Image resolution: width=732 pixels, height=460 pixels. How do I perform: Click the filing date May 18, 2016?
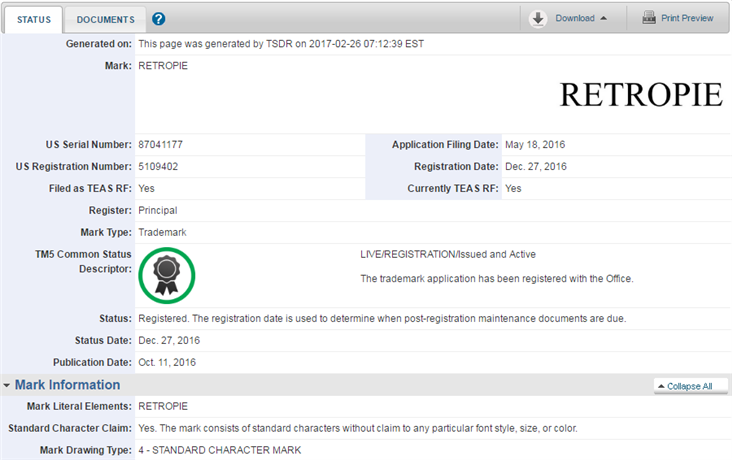535,145
